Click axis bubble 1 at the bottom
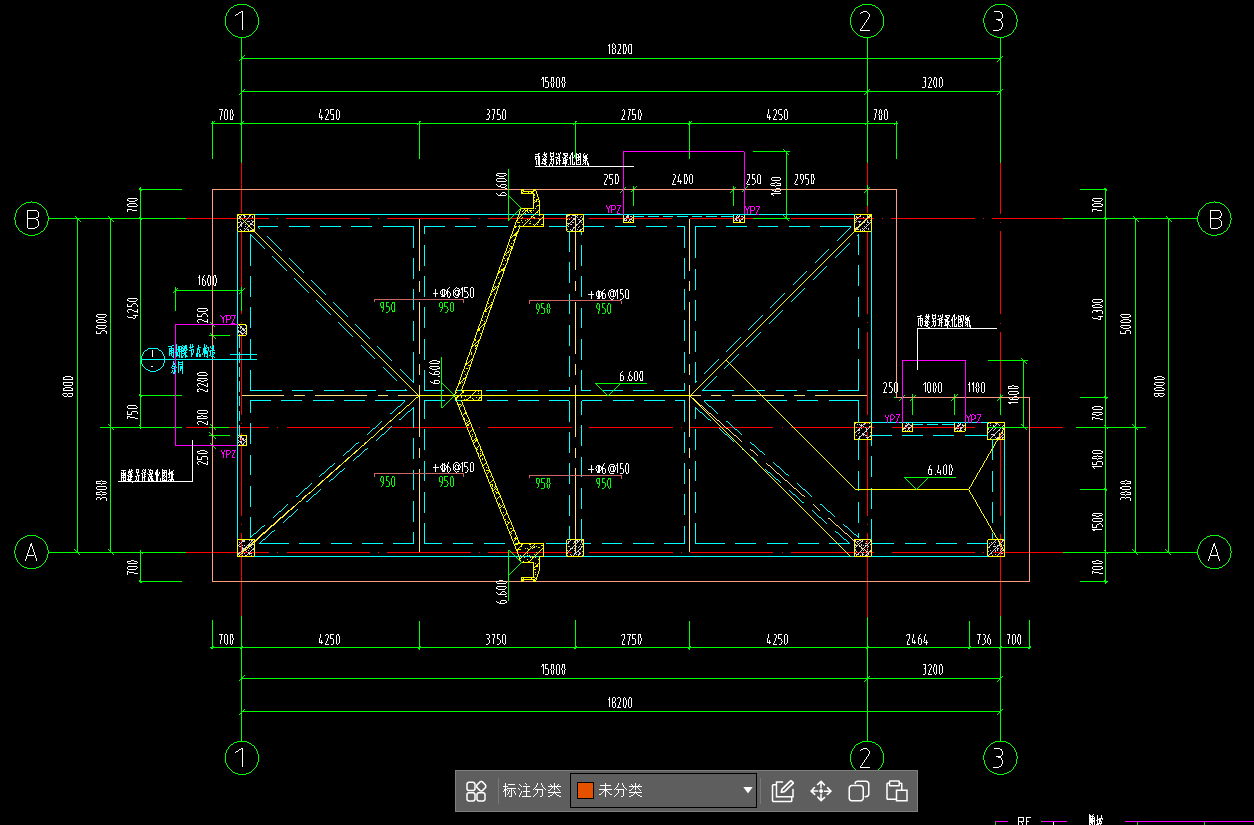Viewport: 1254px width, 825px height. pos(241,758)
